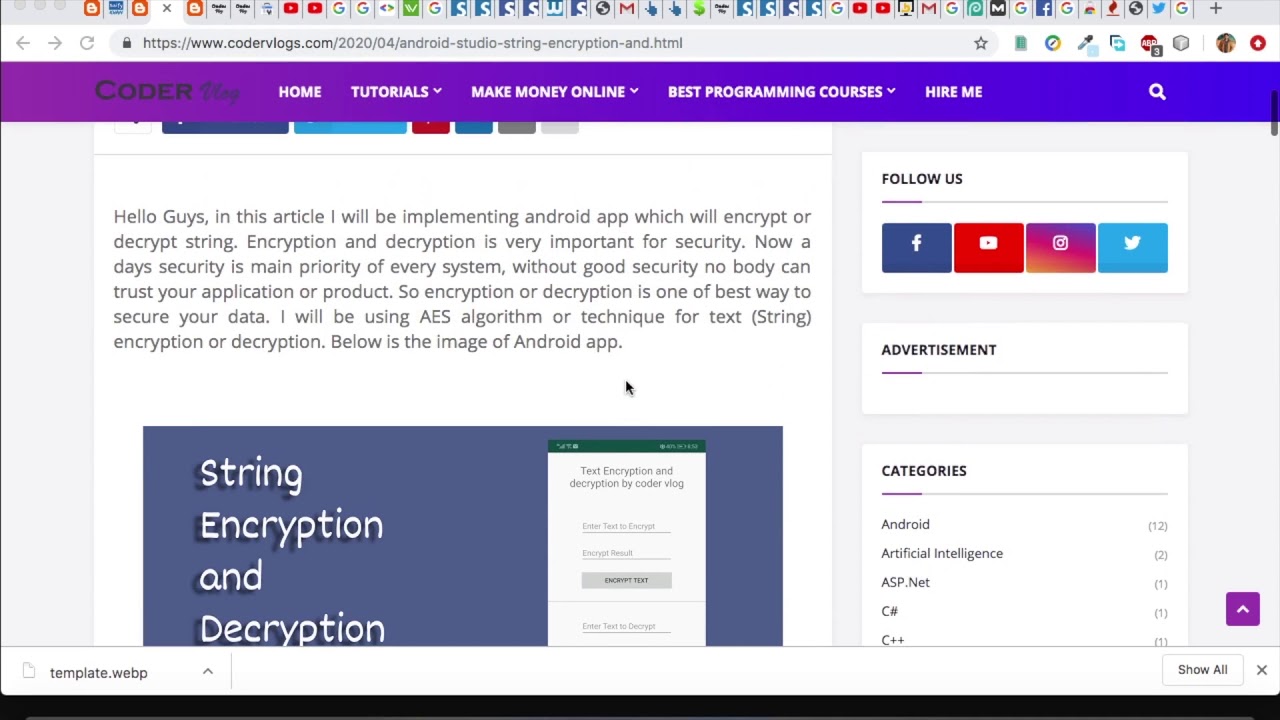Viewport: 1280px width, 720px height.
Task: Bookmark this page with the star
Action: click(x=981, y=43)
